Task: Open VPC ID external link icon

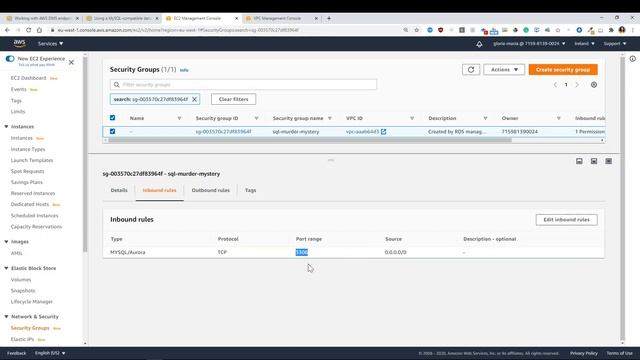Action: [x=383, y=131]
